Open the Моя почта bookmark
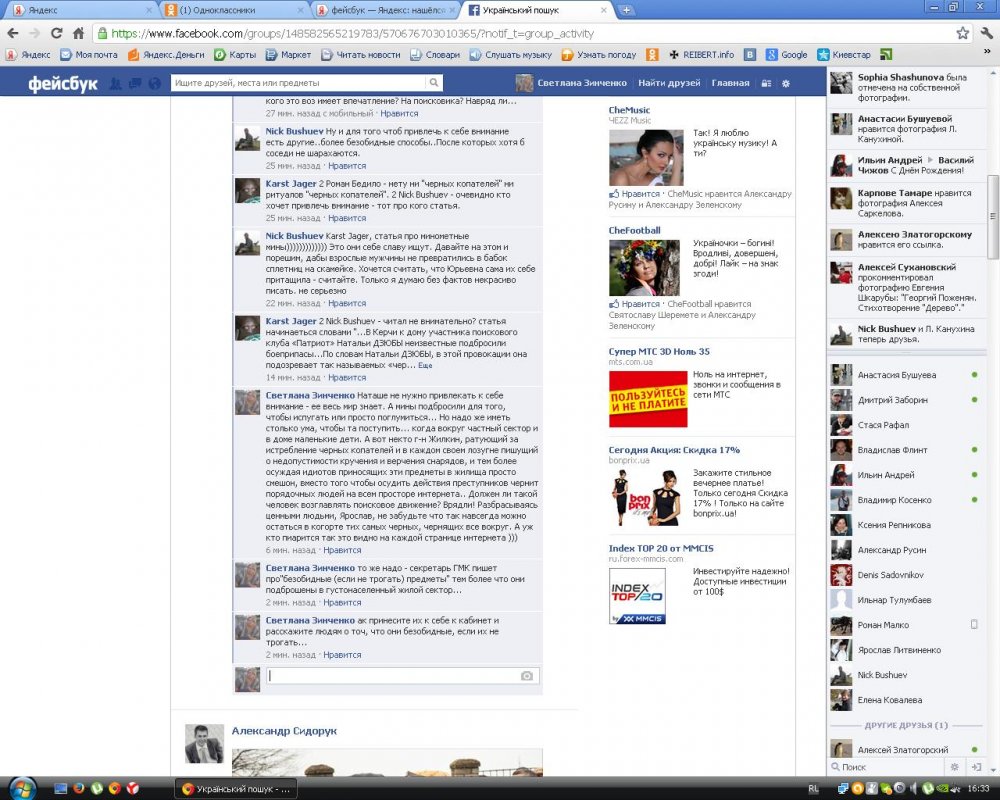The image size is (1000, 800). tap(89, 55)
